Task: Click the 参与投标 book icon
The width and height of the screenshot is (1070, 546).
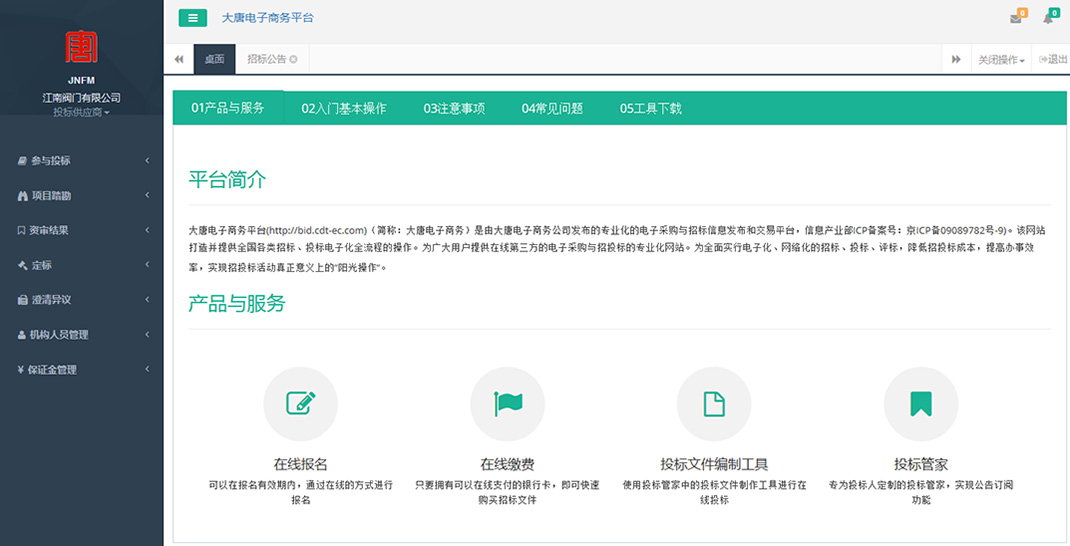Action: 22,161
